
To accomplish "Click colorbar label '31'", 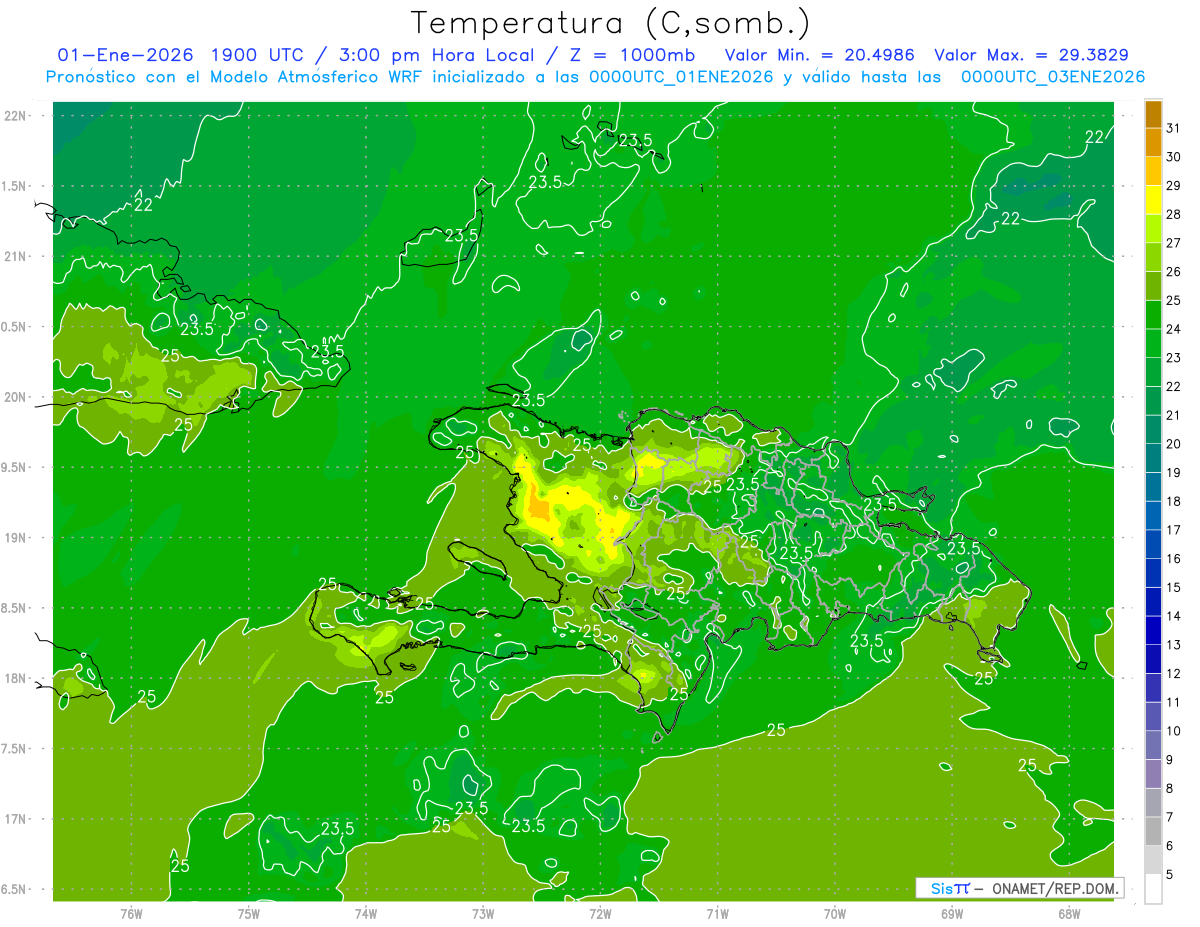I will (x=1173, y=128).
